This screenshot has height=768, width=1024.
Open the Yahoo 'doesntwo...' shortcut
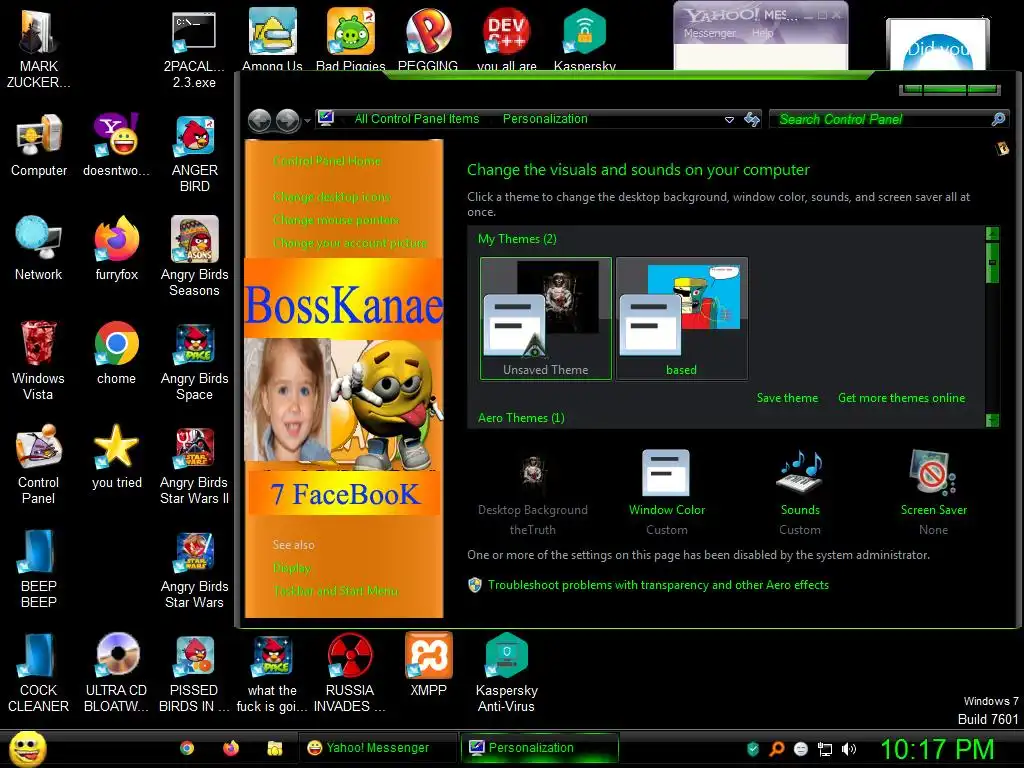[116, 145]
